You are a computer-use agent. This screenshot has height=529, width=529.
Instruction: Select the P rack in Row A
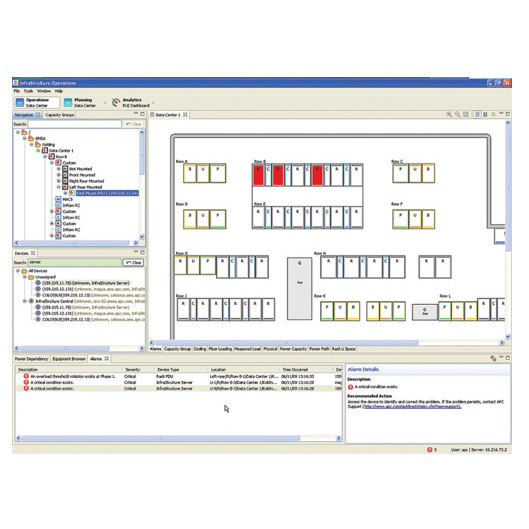coord(218,173)
